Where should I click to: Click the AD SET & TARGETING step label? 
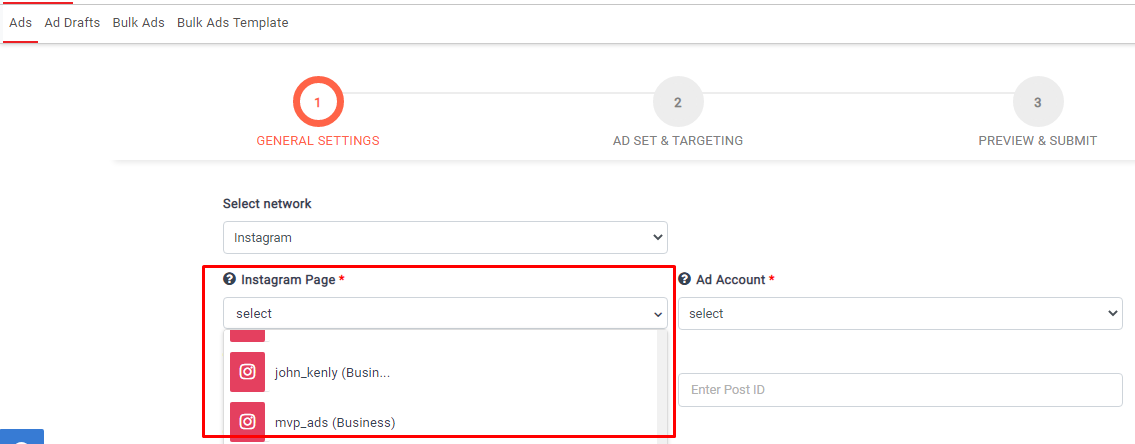[677, 141]
